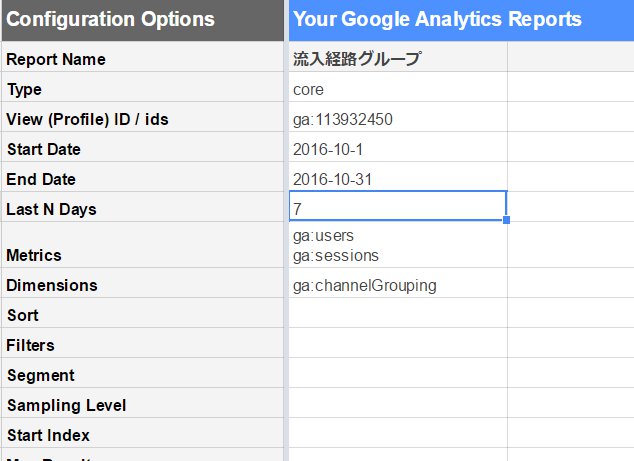Select the 'Filters' label cell
The image size is (634, 461).
(143, 343)
